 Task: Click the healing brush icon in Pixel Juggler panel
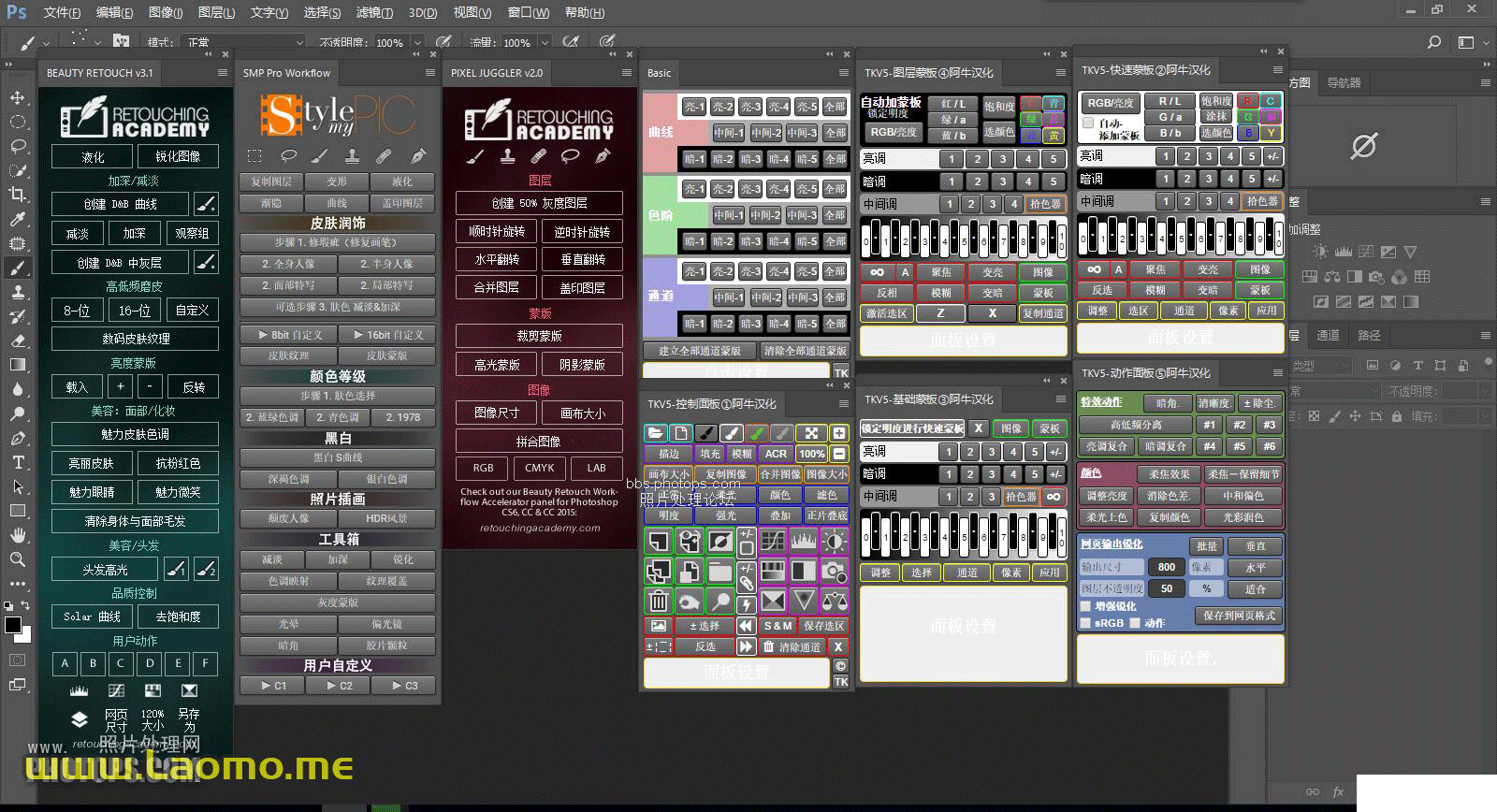click(538, 155)
